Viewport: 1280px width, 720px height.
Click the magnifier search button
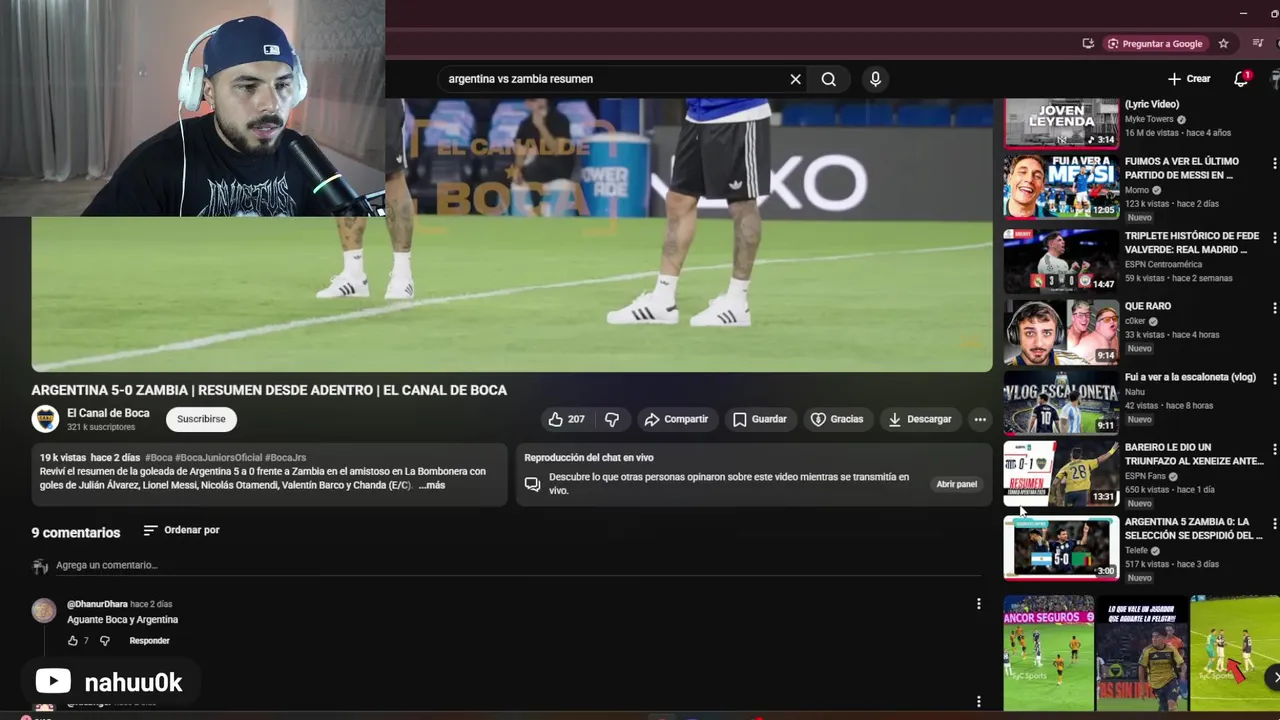(x=829, y=79)
